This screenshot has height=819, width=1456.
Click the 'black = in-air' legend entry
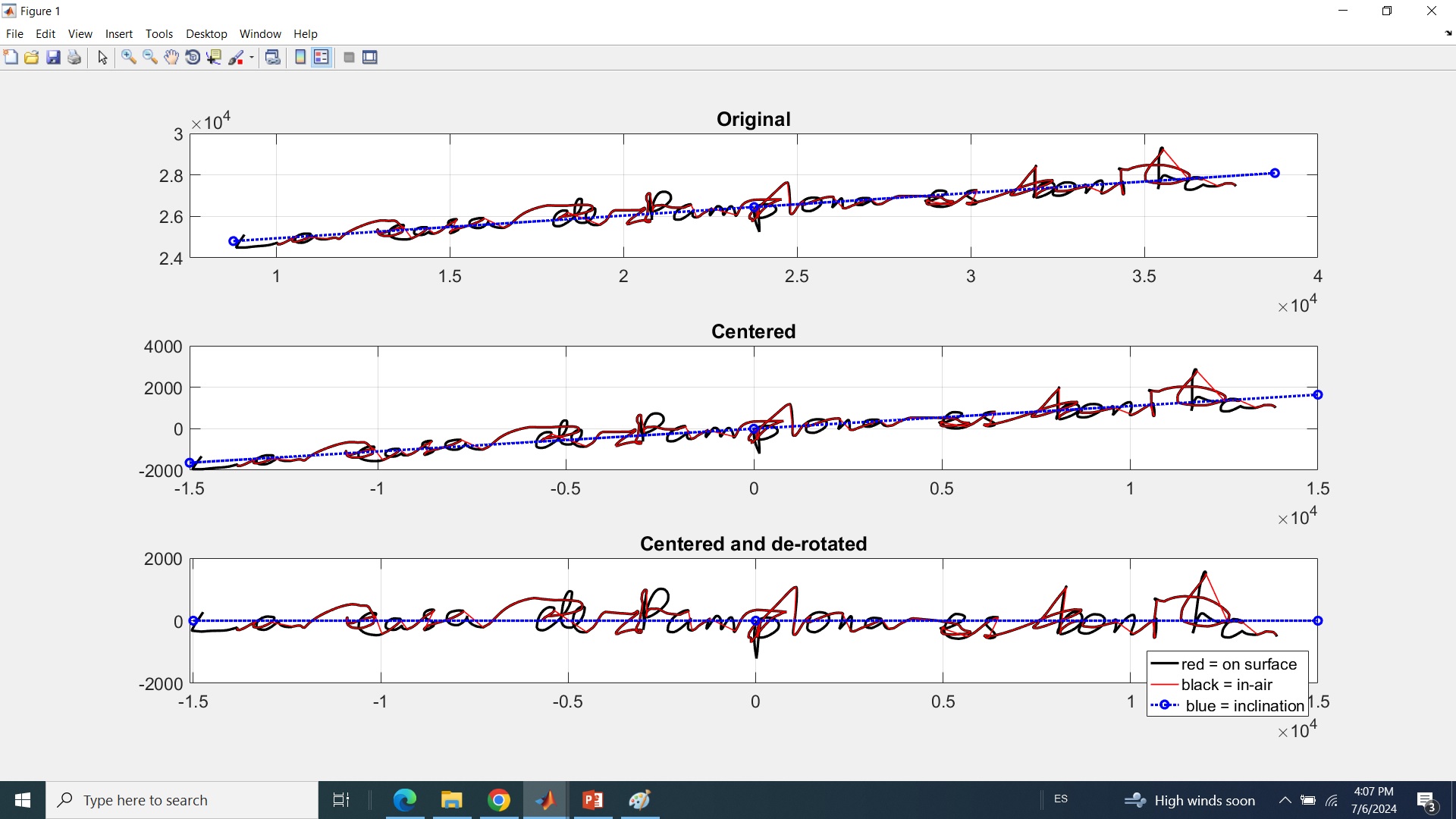tap(1226, 685)
